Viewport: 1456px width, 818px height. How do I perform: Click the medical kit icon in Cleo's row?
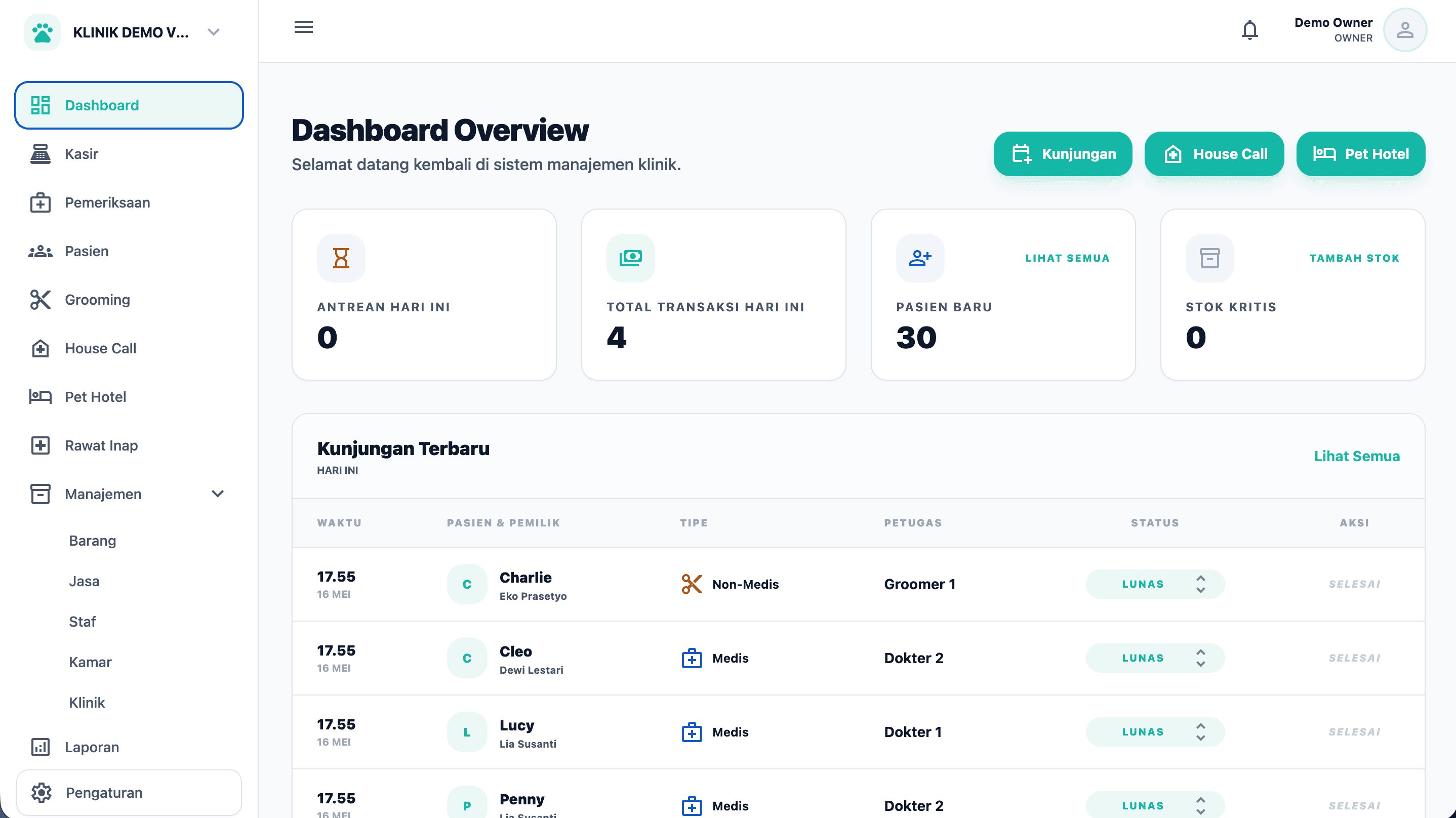(692, 658)
